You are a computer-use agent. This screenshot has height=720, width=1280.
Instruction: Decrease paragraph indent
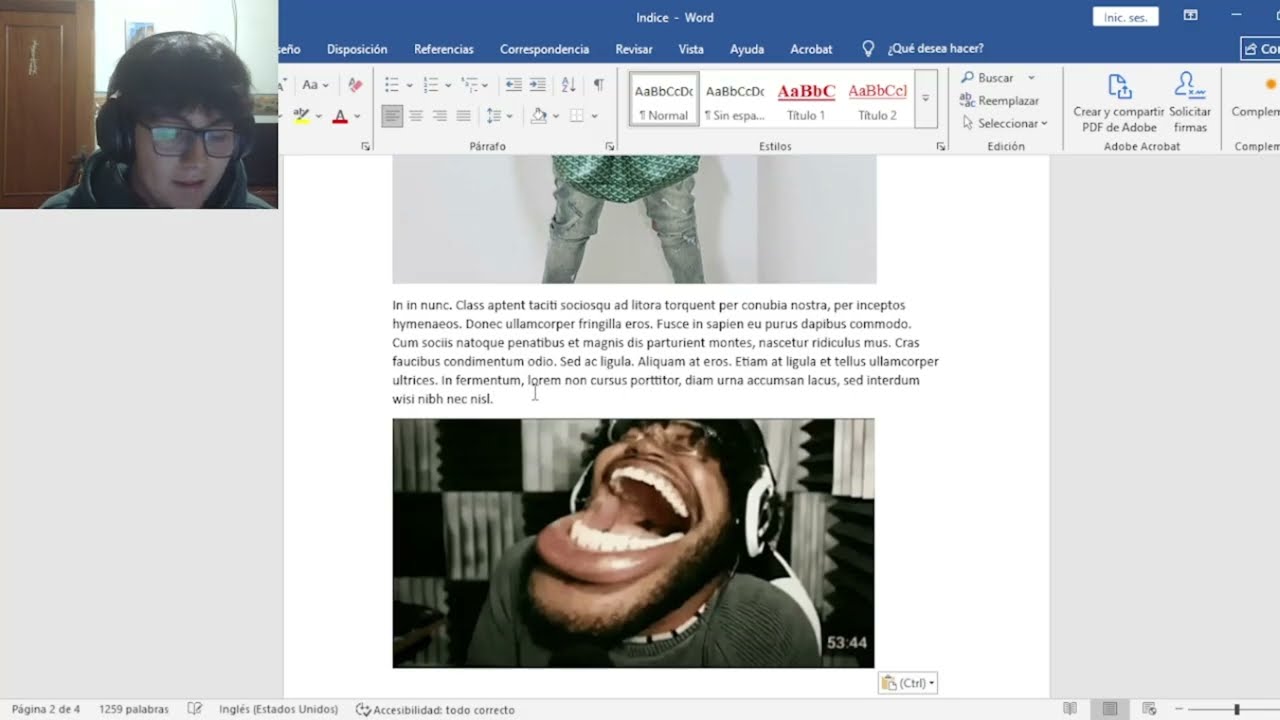click(513, 85)
